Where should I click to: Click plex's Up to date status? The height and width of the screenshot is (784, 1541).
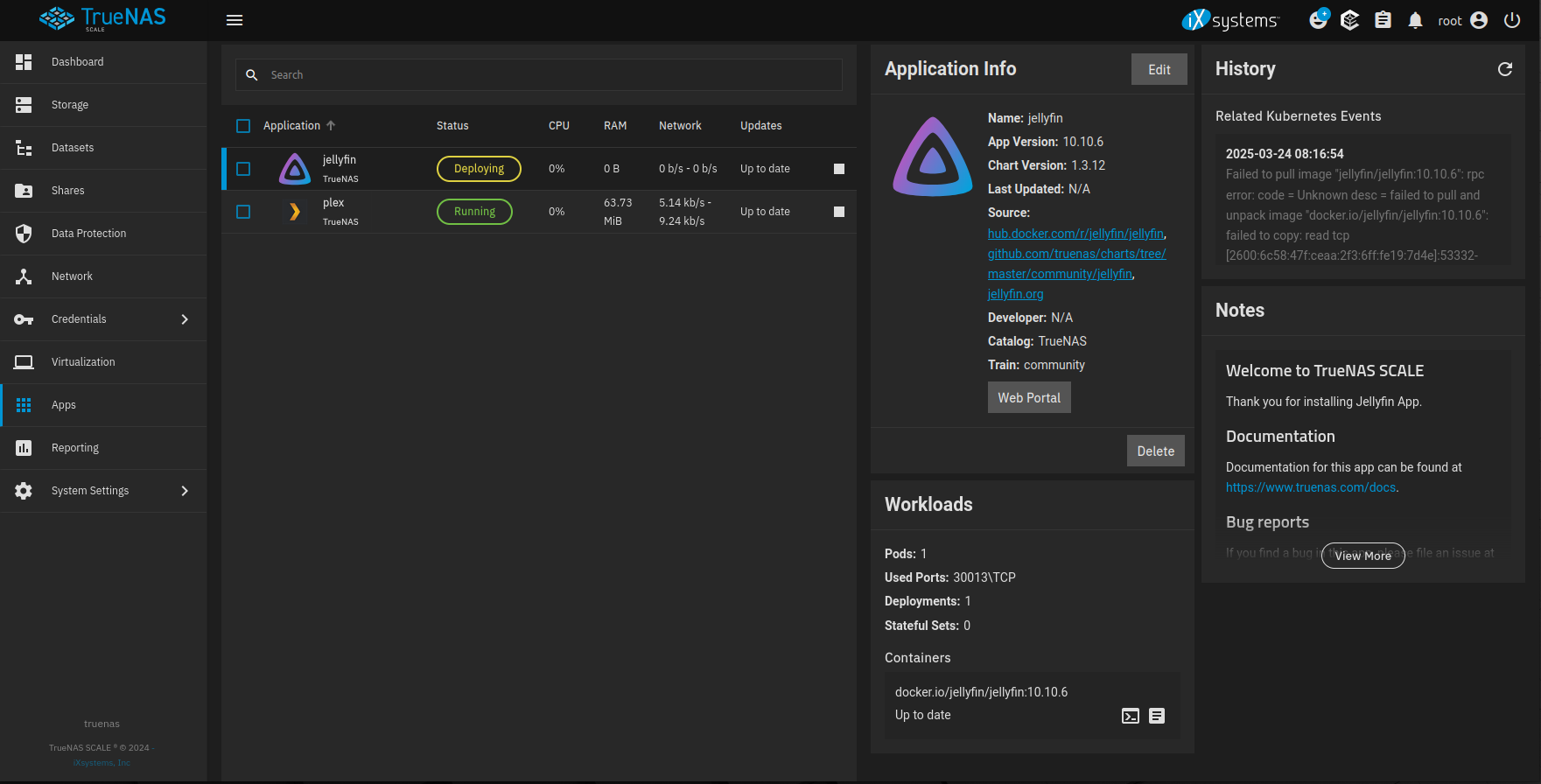pyautogui.click(x=765, y=212)
